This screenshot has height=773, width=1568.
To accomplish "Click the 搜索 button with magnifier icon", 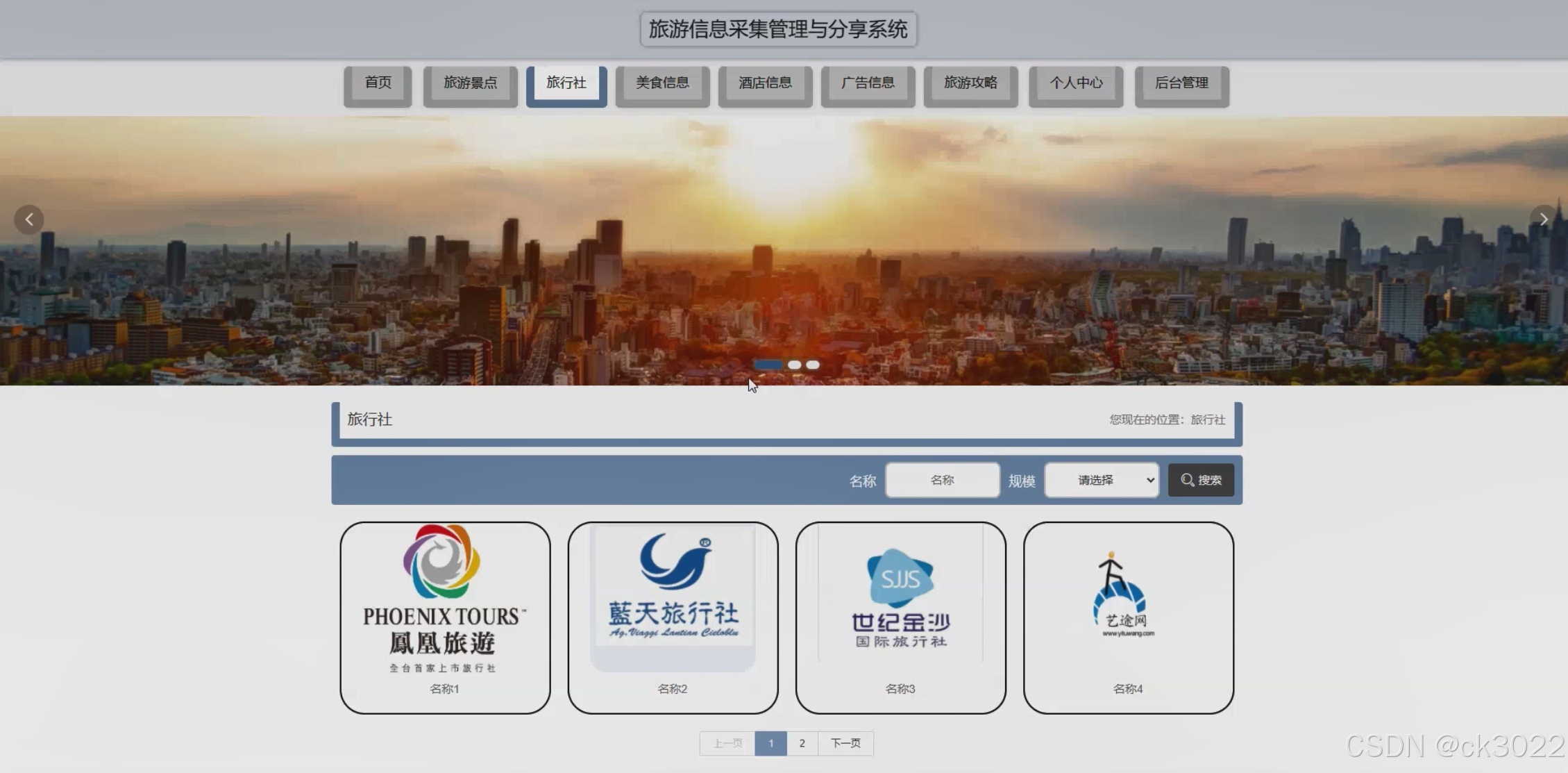I will tap(1201, 480).
